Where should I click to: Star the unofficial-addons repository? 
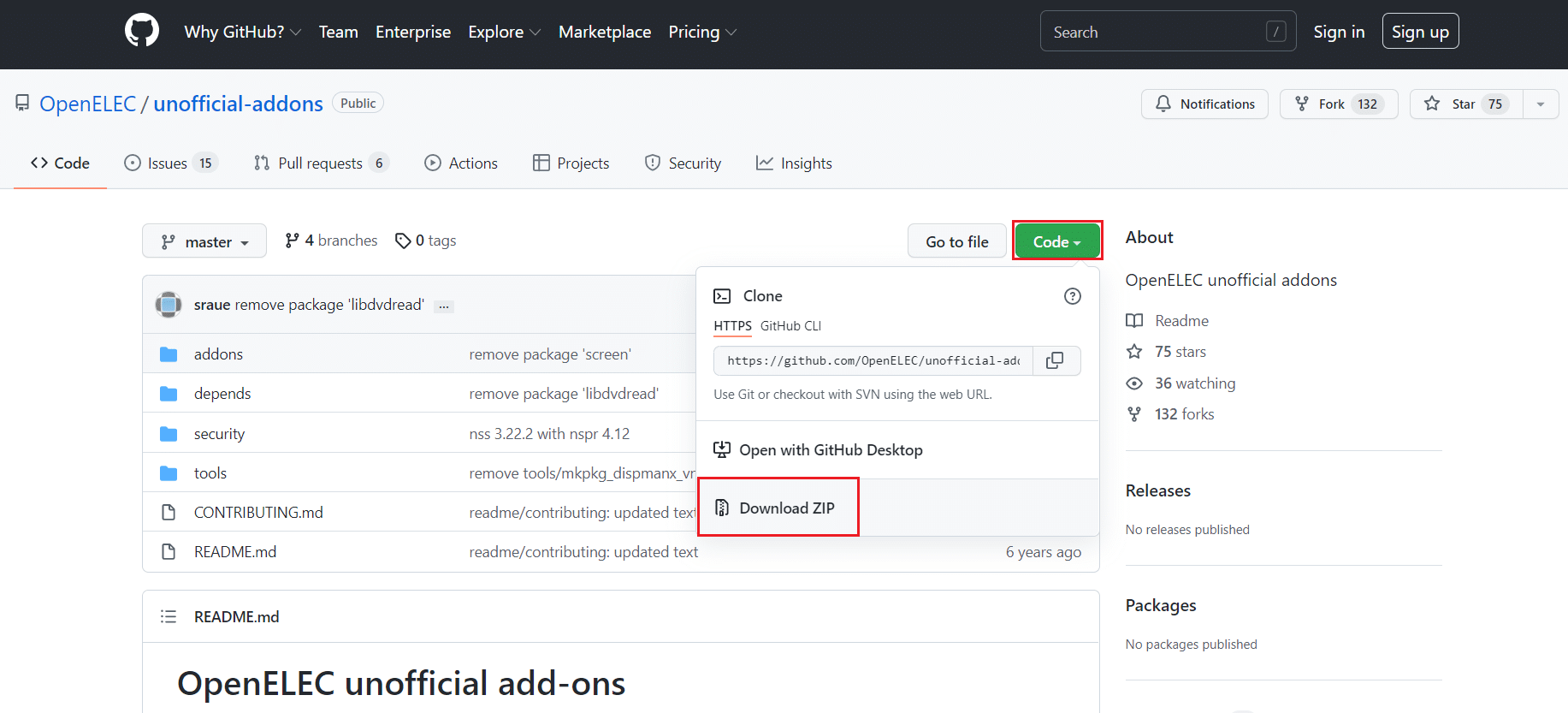pos(1465,104)
